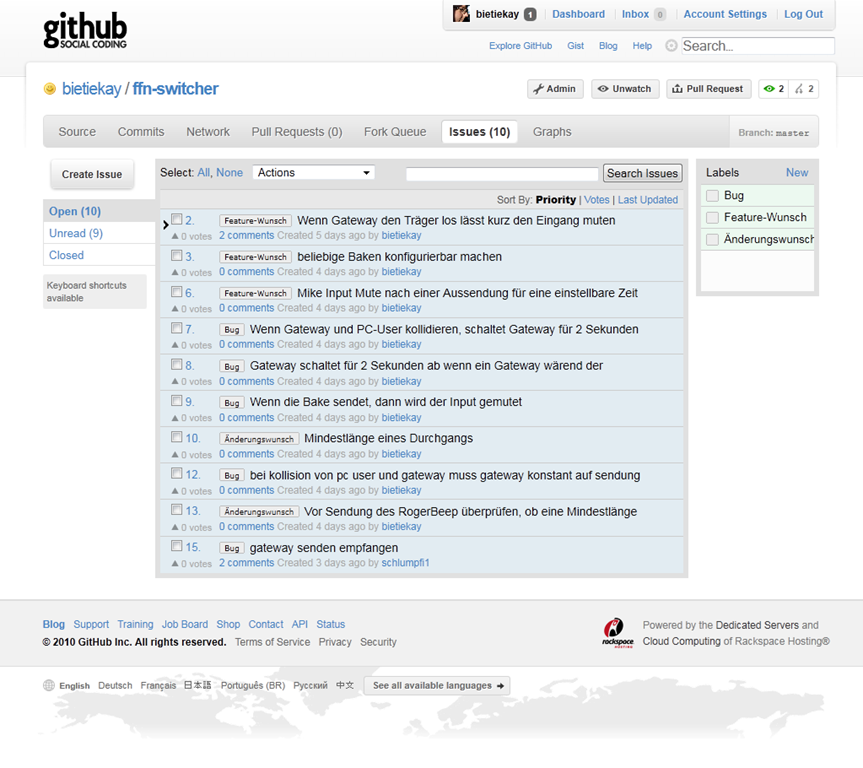Upvote issue 15 using its vote arrow
This screenshot has height=768, width=863.
pyautogui.click(x=175, y=564)
